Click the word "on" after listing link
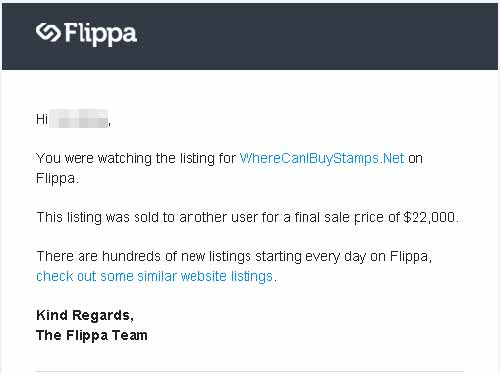This screenshot has width=500, height=374. pyautogui.click(x=415, y=159)
